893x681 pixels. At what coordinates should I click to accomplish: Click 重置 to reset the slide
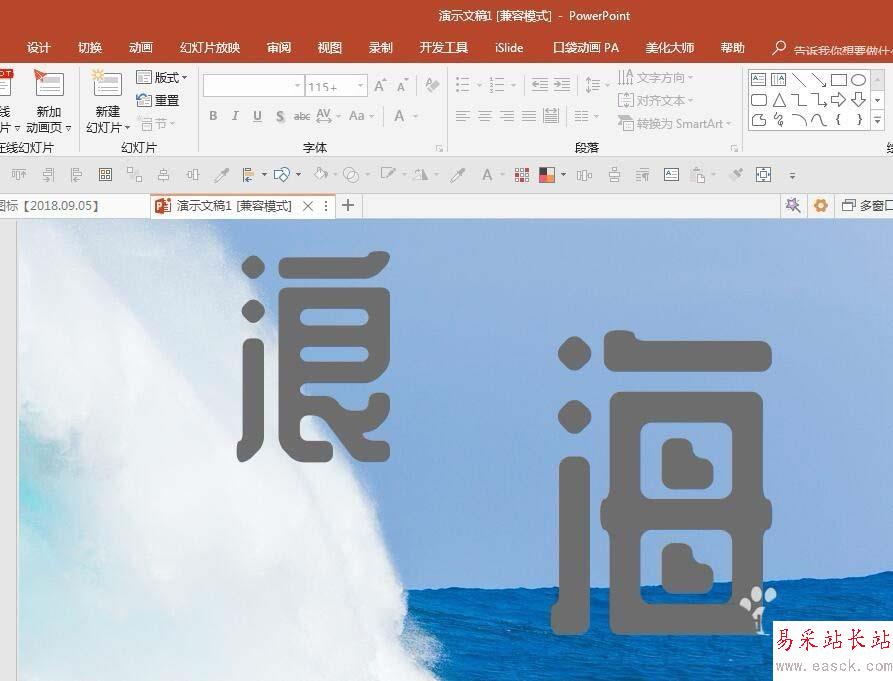click(158, 100)
